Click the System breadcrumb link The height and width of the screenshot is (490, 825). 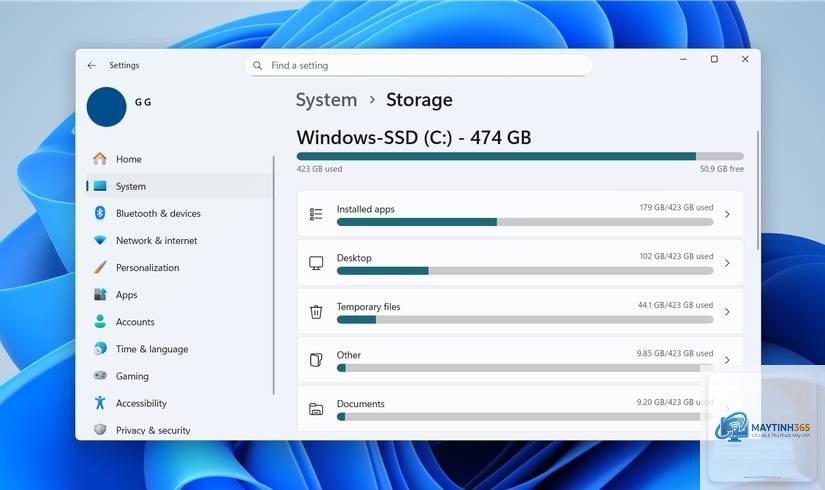pos(326,100)
